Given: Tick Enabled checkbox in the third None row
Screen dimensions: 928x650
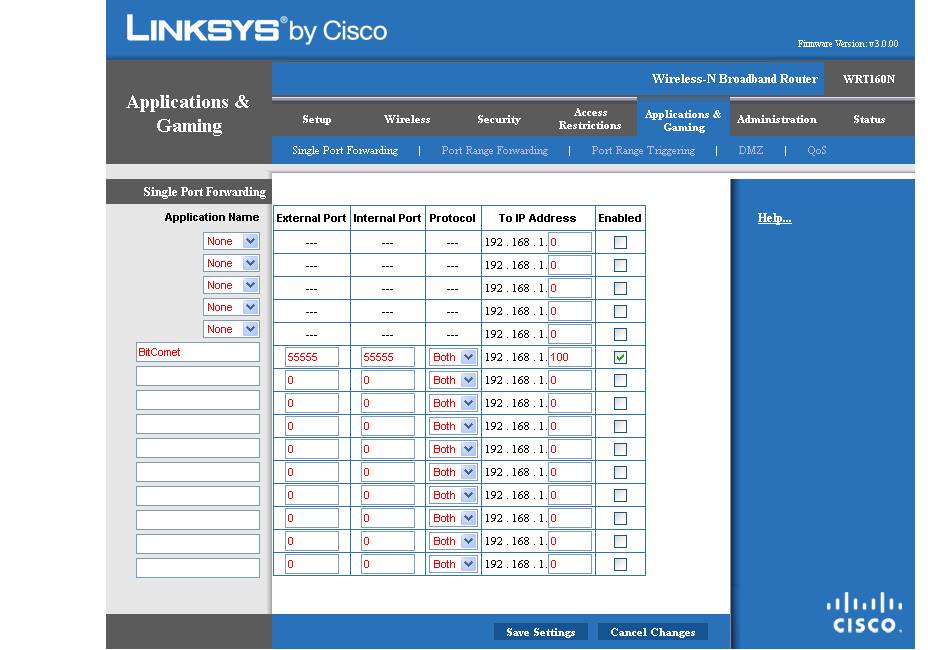Looking at the screenshot, I should (620, 288).
